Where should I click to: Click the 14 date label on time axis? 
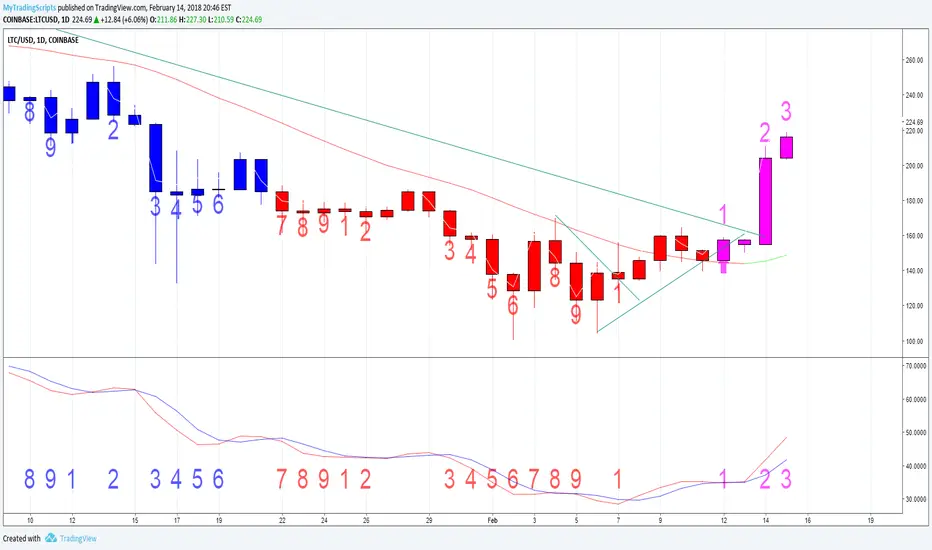[x=766, y=520]
